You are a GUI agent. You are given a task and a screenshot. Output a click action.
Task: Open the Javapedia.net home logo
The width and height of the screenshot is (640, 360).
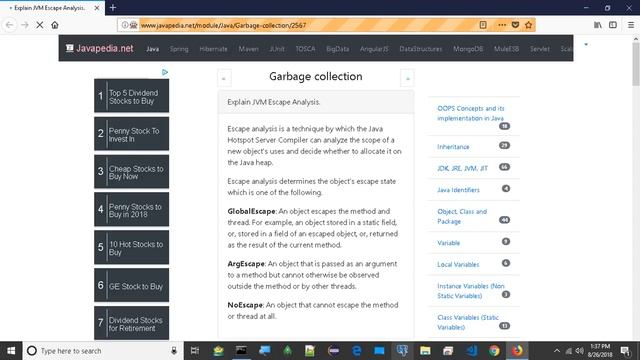point(100,48)
